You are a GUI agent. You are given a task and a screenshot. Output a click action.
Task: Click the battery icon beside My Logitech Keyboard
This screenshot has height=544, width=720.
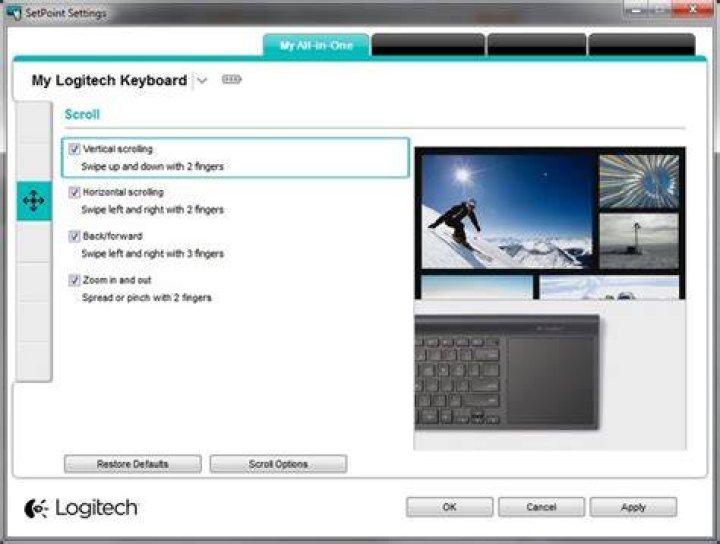coord(231,79)
